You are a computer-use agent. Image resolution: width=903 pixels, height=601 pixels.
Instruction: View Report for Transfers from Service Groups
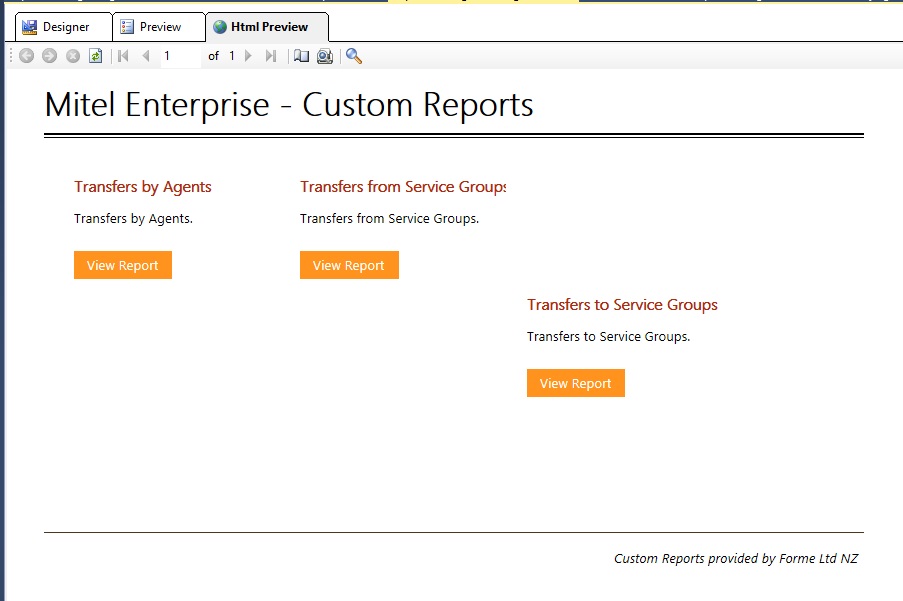[x=349, y=265]
